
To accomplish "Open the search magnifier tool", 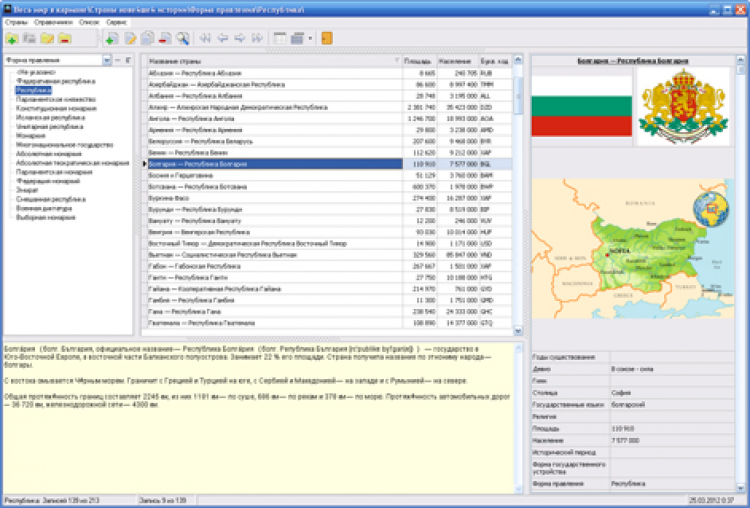I will click(183, 39).
